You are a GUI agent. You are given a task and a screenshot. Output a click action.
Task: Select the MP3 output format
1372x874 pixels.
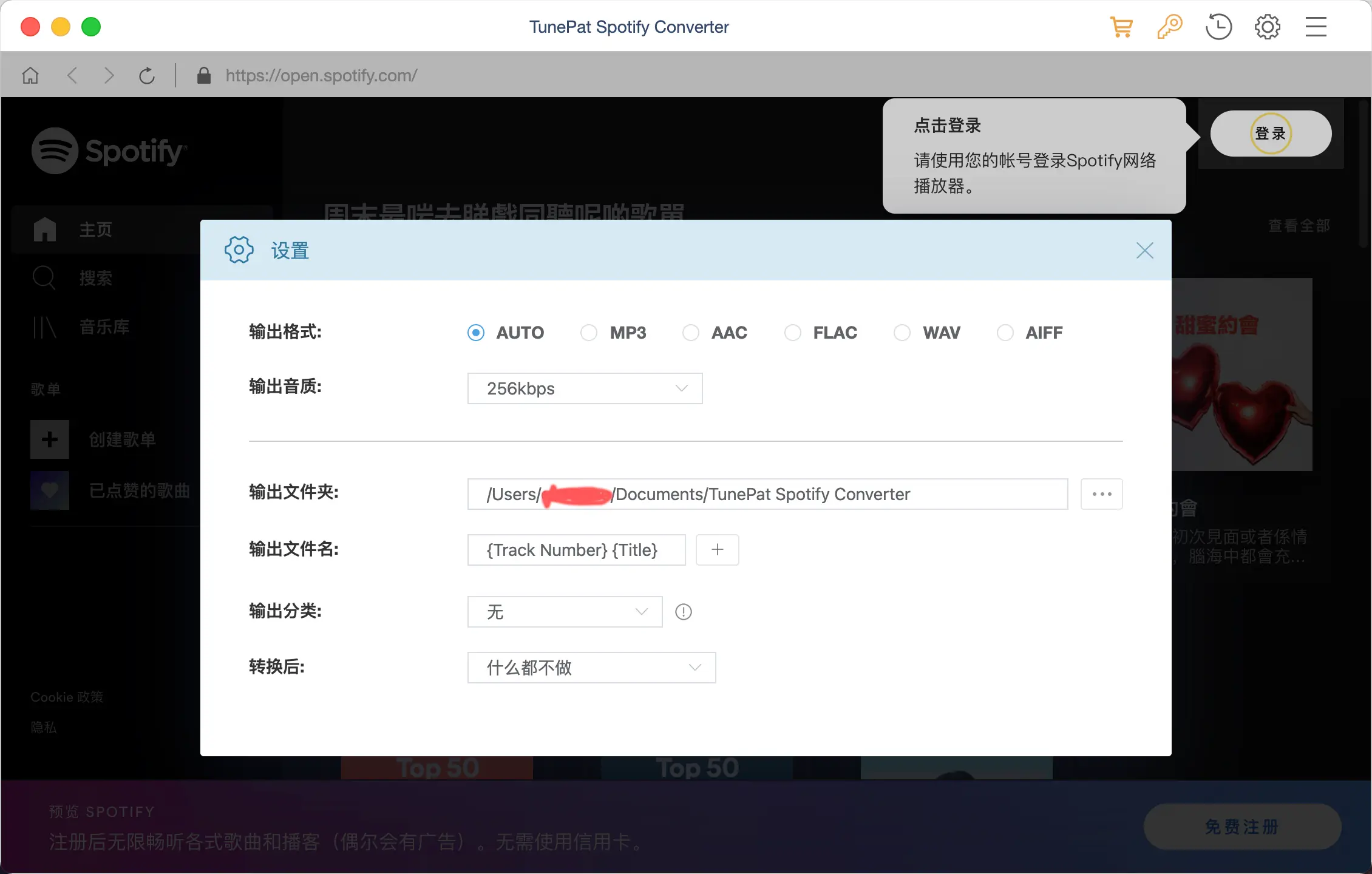[589, 333]
